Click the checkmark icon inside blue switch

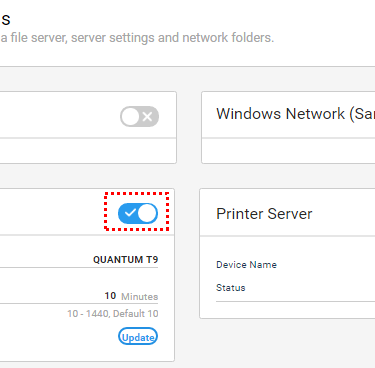pyautogui.click(x=130, y=213)
